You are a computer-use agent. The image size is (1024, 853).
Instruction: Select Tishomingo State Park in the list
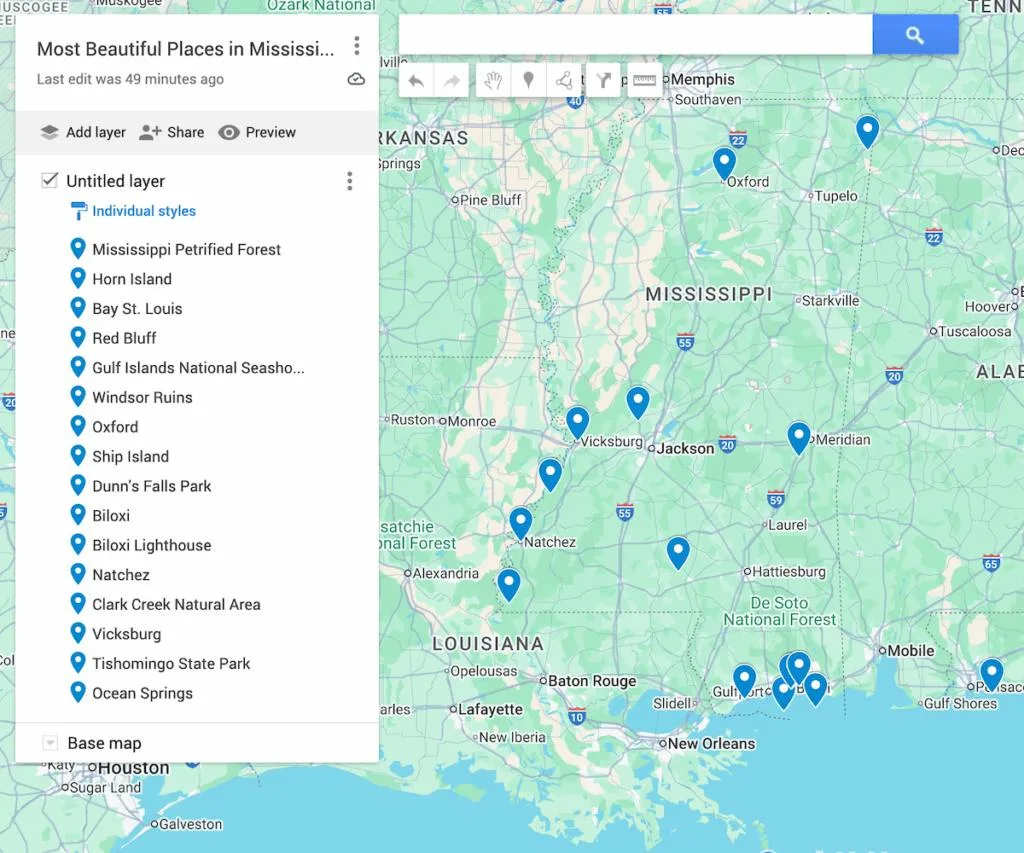pyautogui.click(x=171, y=664)
